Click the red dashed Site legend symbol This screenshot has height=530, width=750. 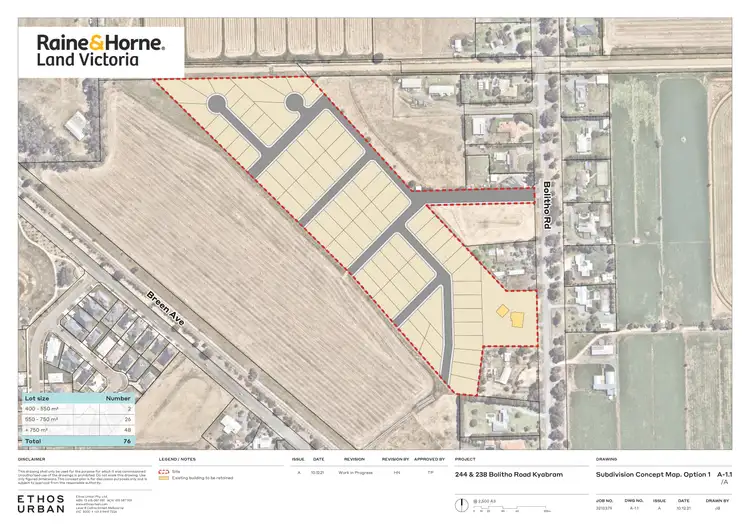pos(164,472)
